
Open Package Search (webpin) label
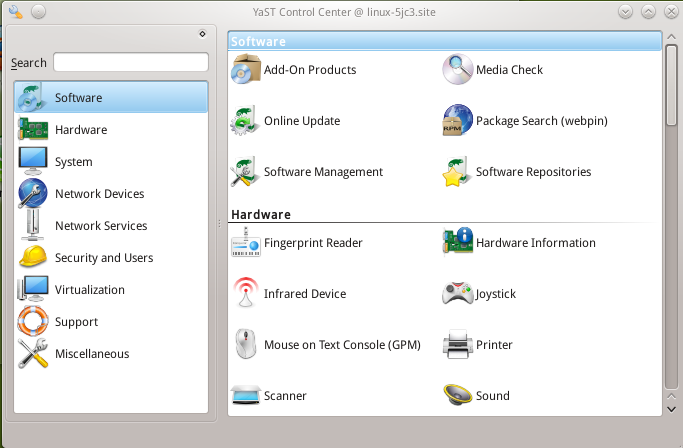(541, 121)
